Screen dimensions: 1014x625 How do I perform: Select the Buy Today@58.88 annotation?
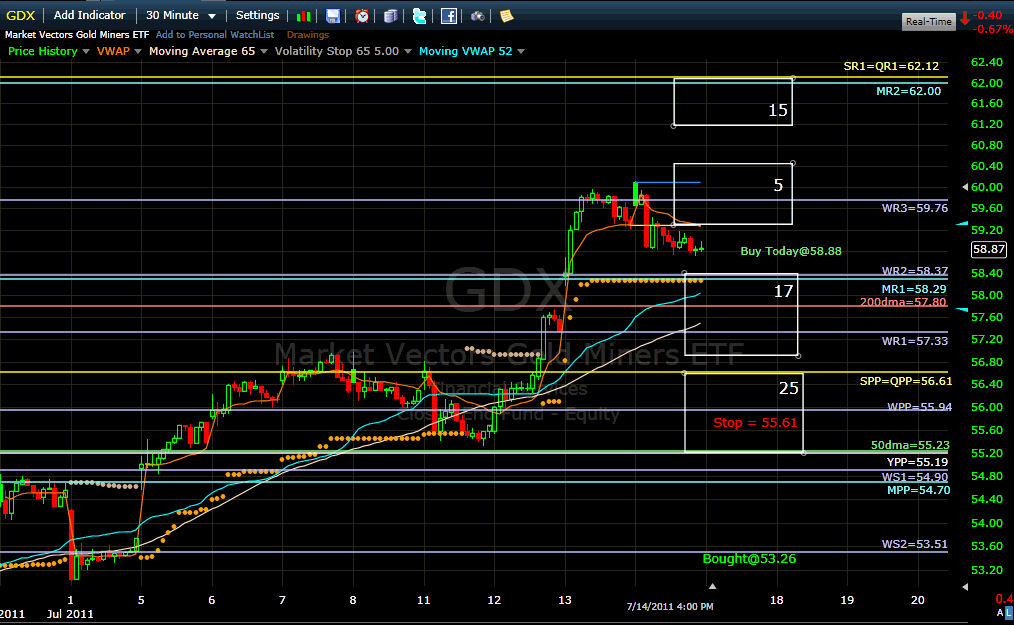pyautogui.click(x=791, y=251)
